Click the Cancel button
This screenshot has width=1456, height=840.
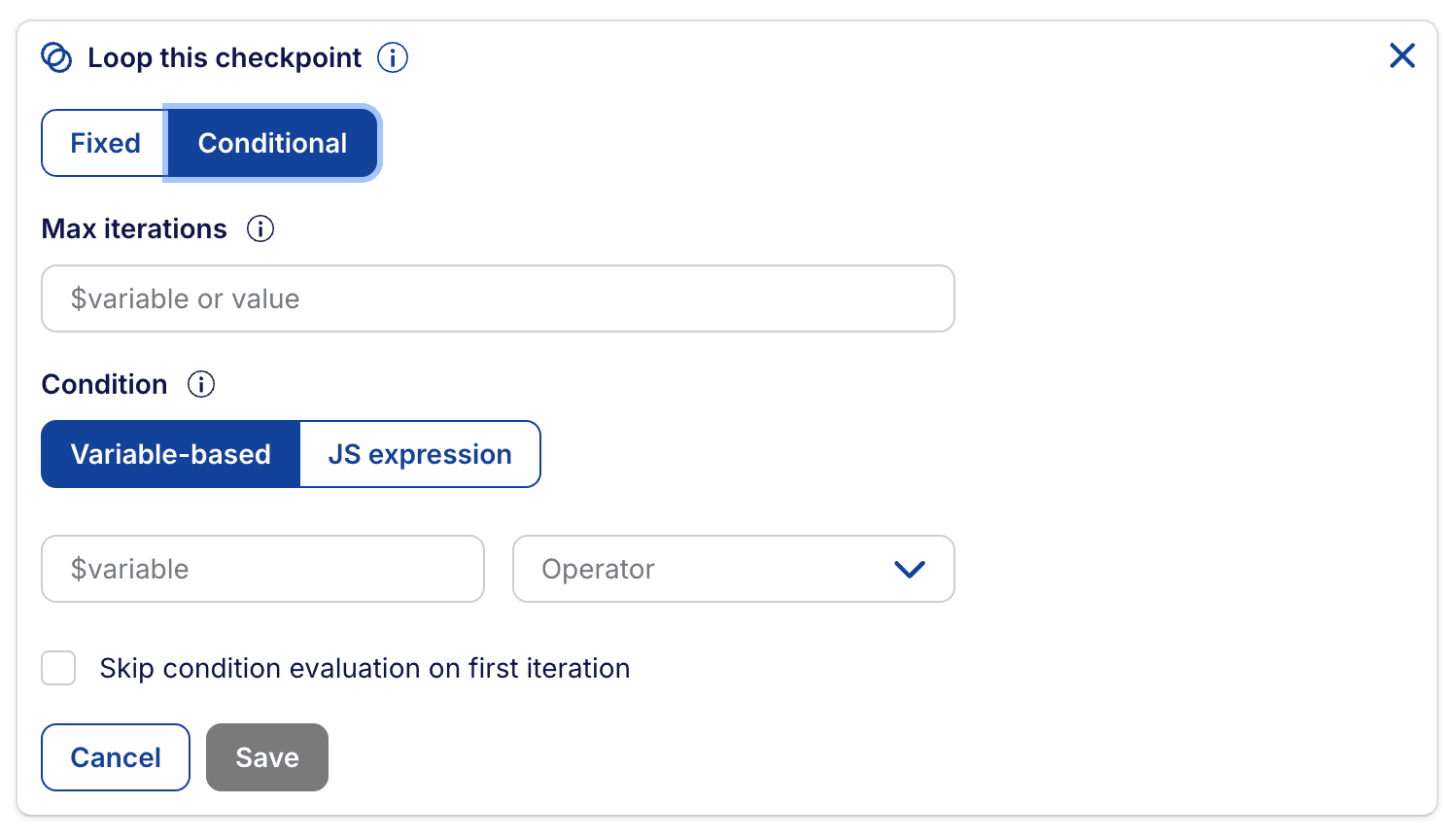point(115,757)
